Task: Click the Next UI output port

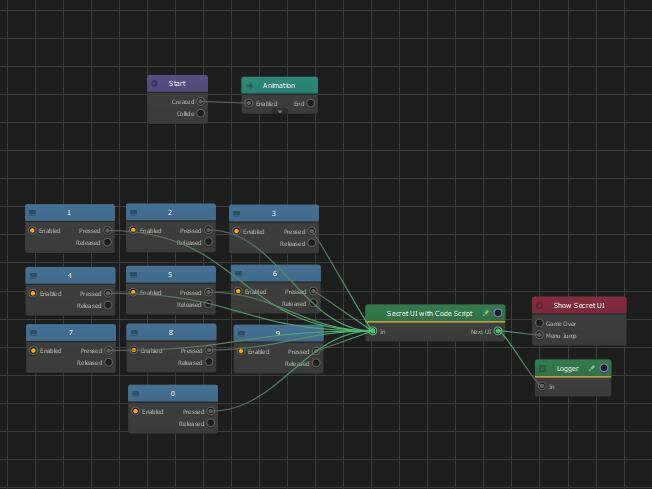Action: pos(498,331)
